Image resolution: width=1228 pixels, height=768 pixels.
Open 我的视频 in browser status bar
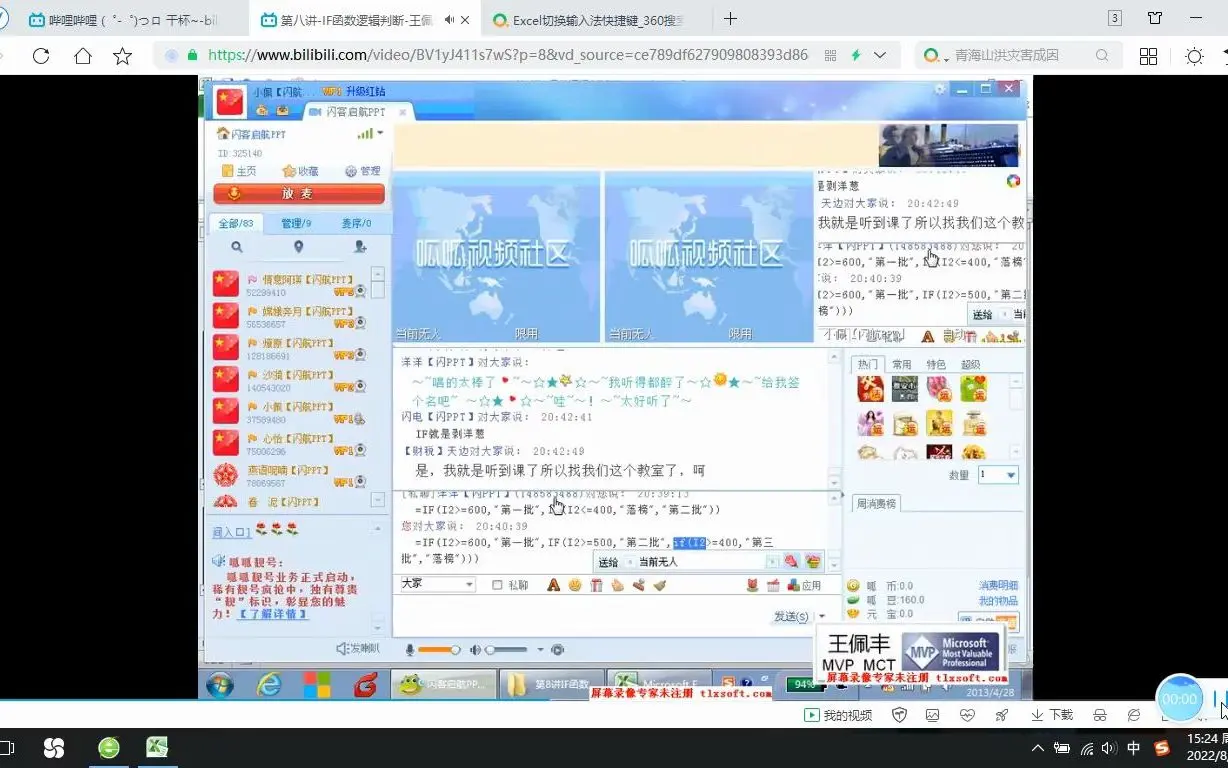point(839,715)
